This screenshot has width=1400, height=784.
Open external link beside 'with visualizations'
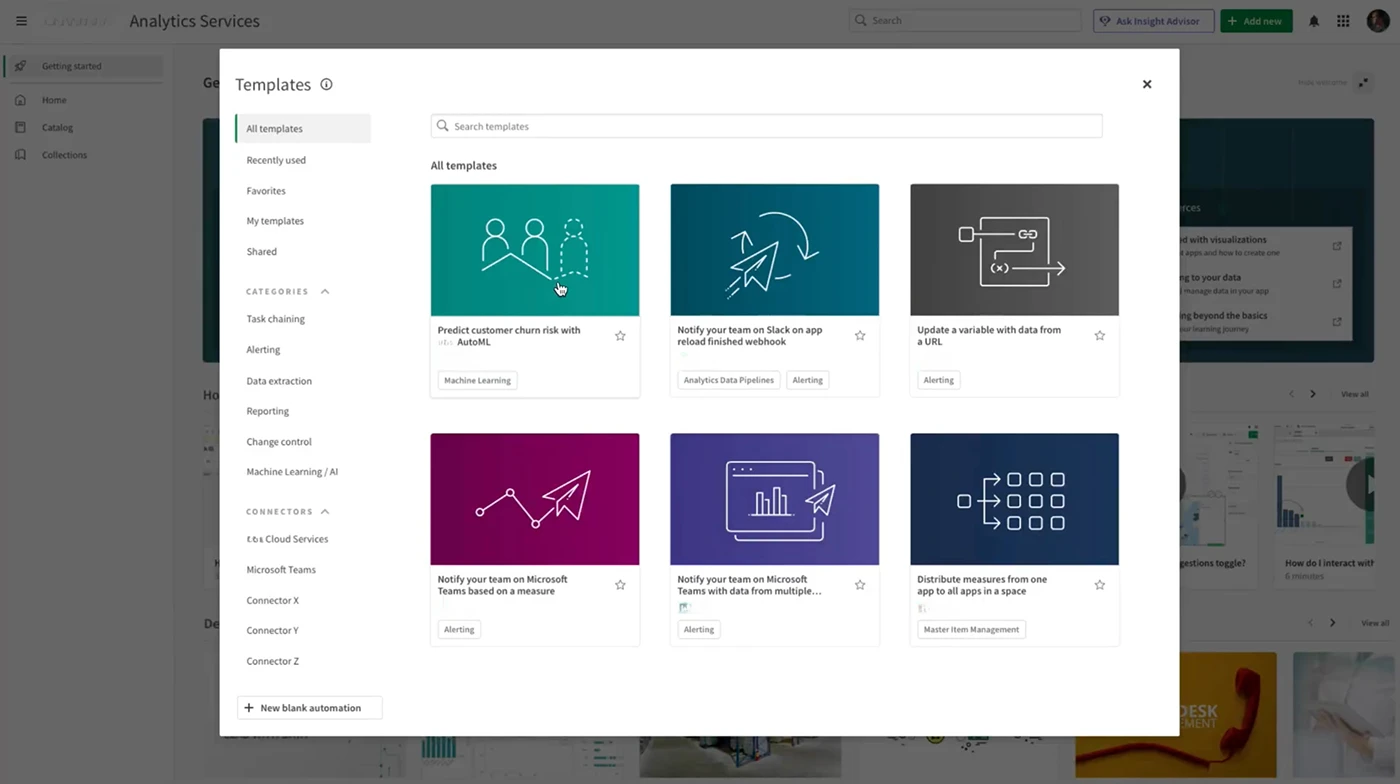coord(1337,246)
